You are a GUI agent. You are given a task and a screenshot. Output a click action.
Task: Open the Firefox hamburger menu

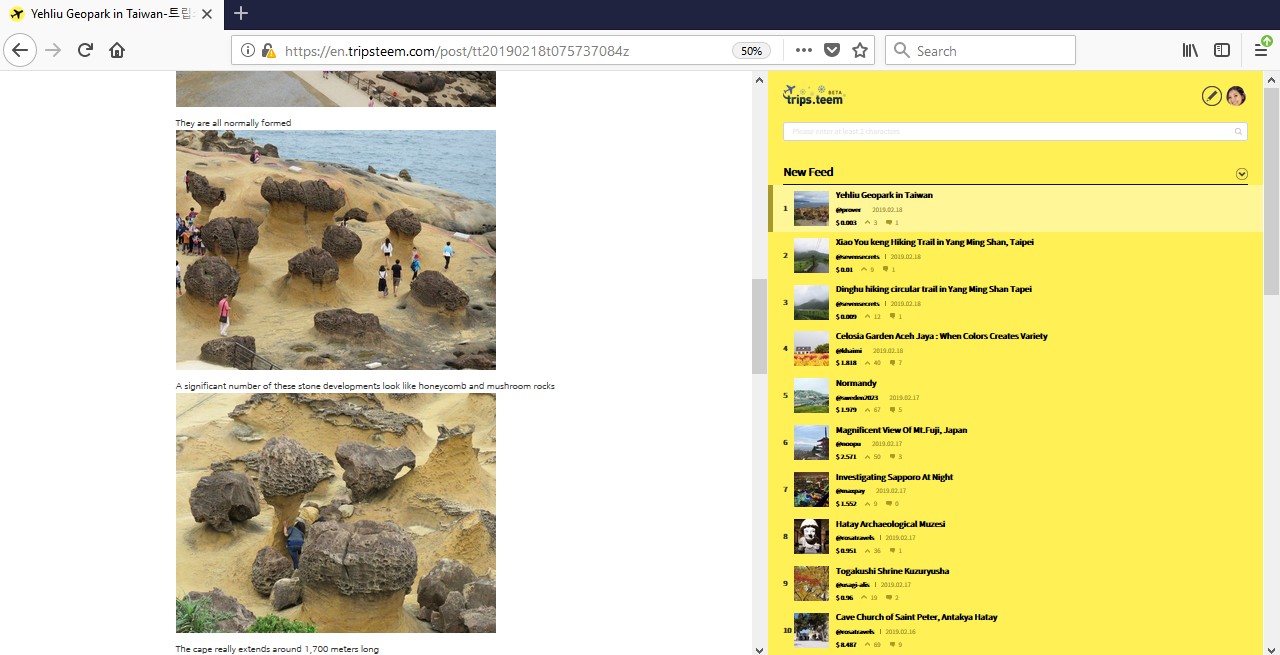[1262, 50]
